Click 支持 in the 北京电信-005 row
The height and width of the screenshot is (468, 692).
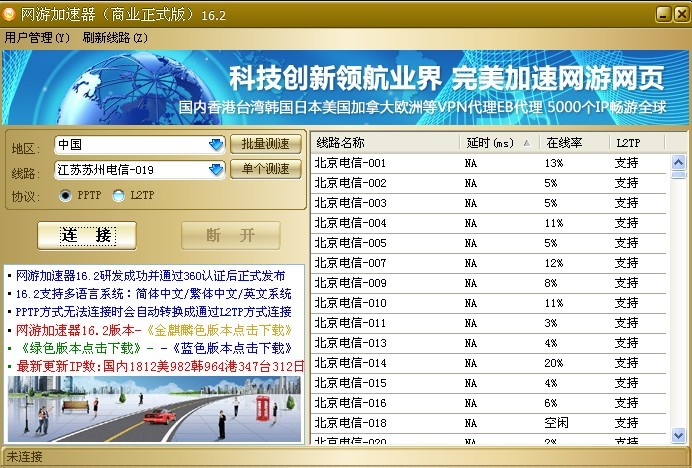[x=627, y=243]
